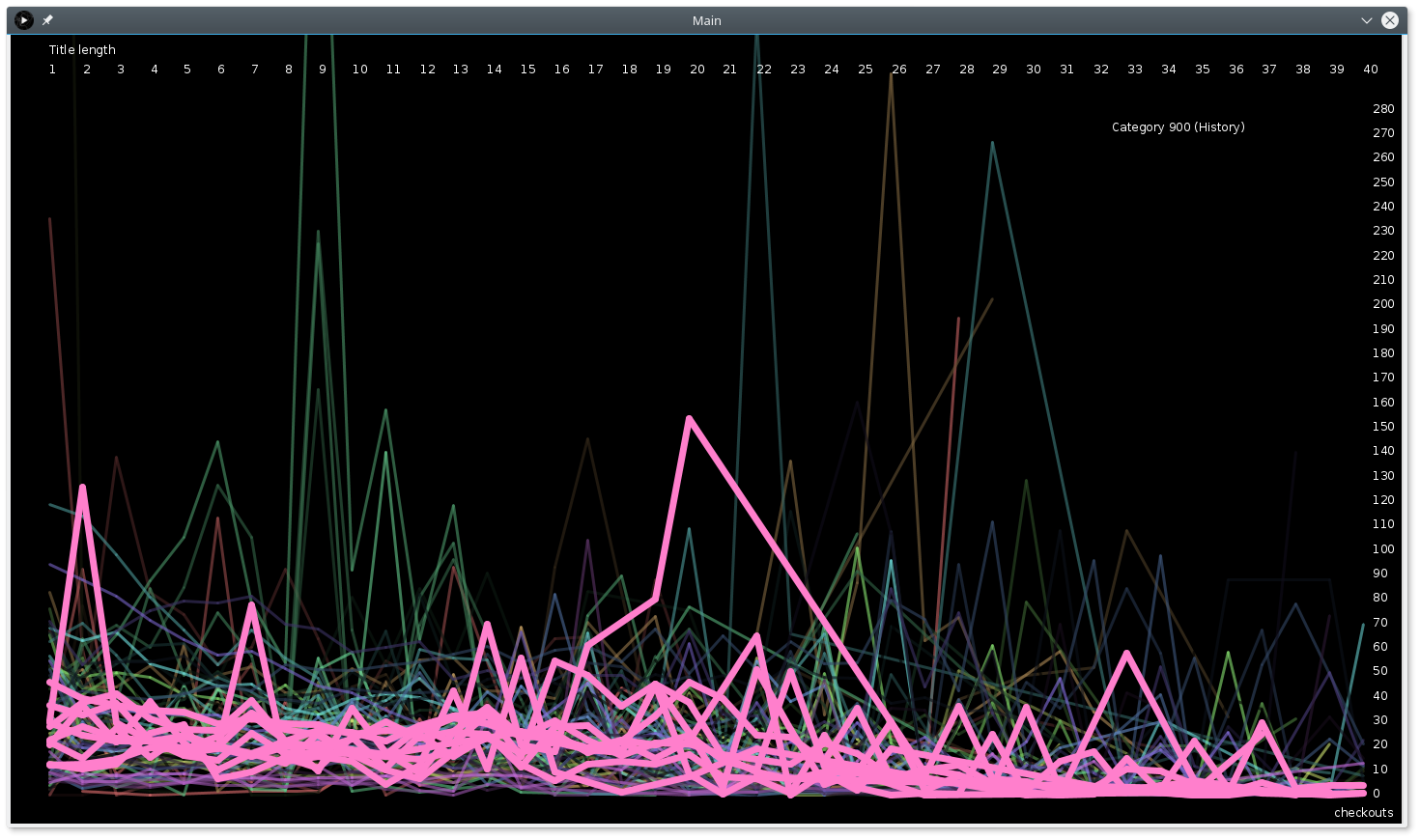The height and width of the screenshot is (840, 1420).
Task: Select title length tick '40'
Action: coord(1370,70)
